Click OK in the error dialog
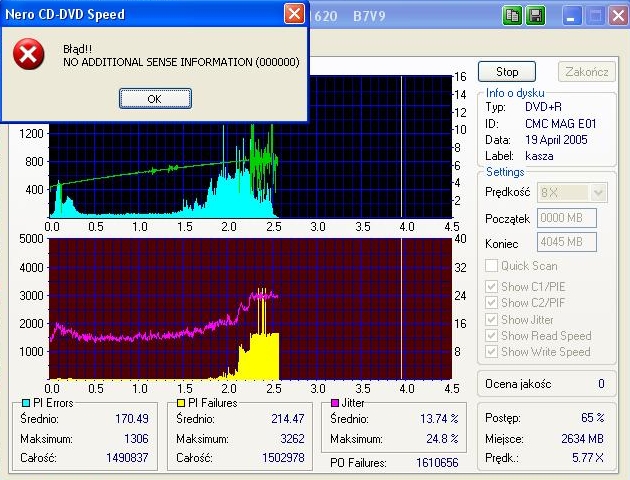 point(155,98)
